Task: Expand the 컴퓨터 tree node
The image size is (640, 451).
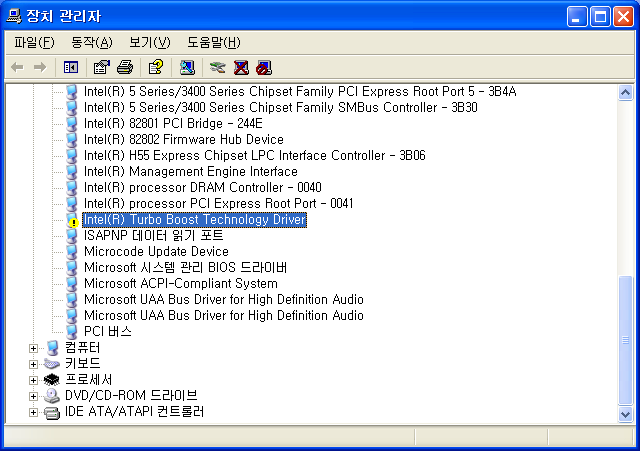Action: coord(33,349)
